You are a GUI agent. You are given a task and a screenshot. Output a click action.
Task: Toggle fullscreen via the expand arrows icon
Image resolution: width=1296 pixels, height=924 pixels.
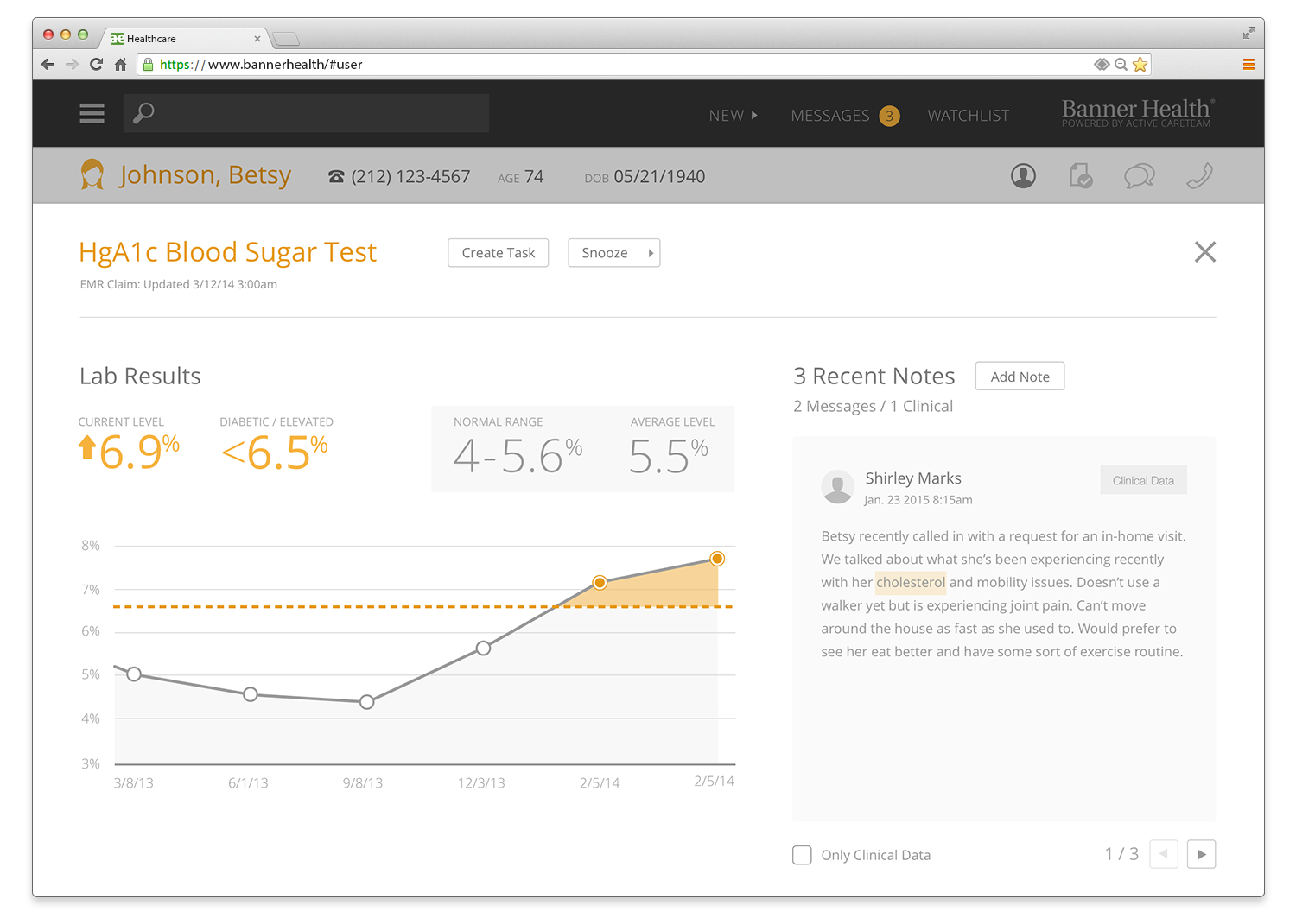coord(1248,33)
